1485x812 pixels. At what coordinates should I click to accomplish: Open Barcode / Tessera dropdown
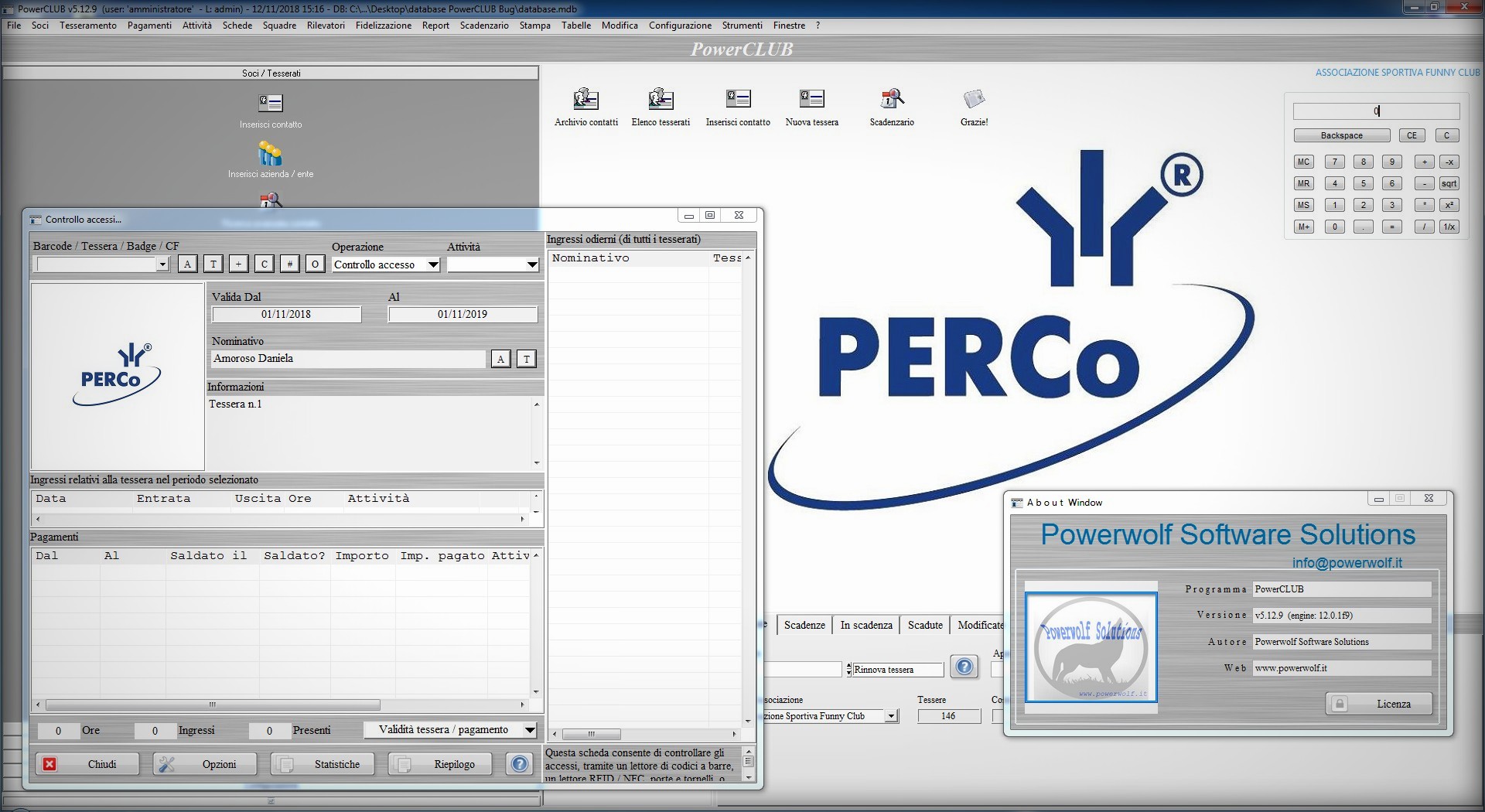pos(162,264)
